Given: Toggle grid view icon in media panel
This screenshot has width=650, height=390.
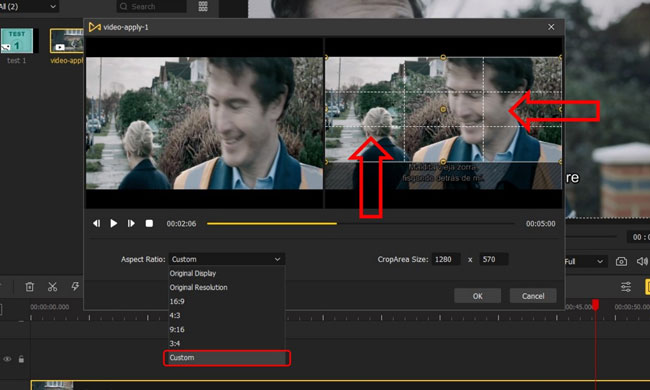Looking at the screenshot, I should [x=203, y=6].
